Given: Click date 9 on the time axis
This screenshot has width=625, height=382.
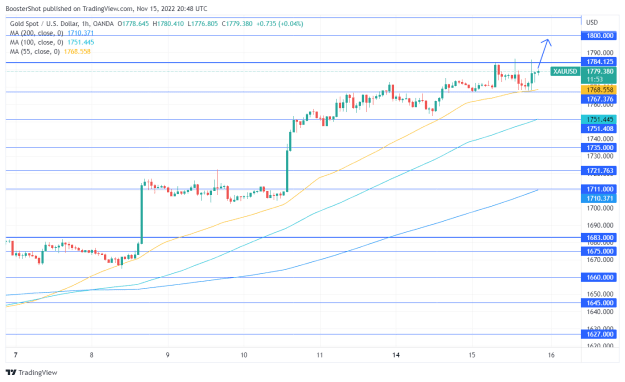Looking at the screenshot, I should [x=168, y=355].
